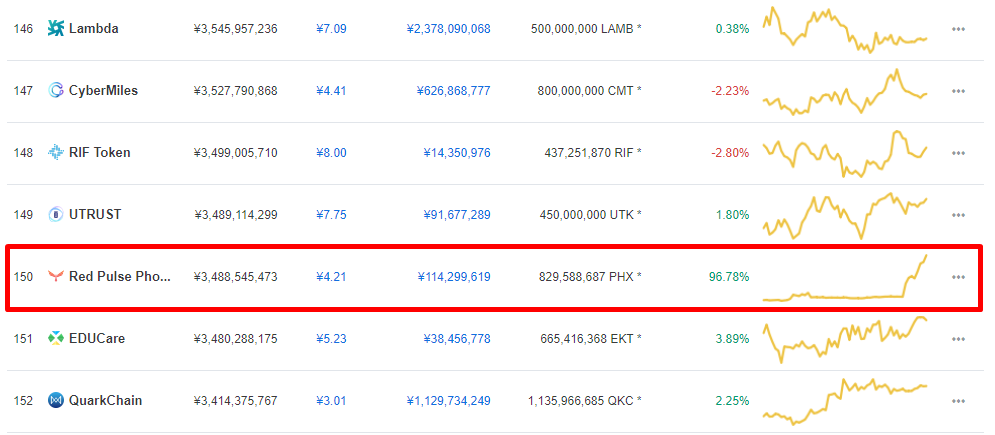995x435 pixels.
Task: Click the rank number 150
Action: [23, 277]
